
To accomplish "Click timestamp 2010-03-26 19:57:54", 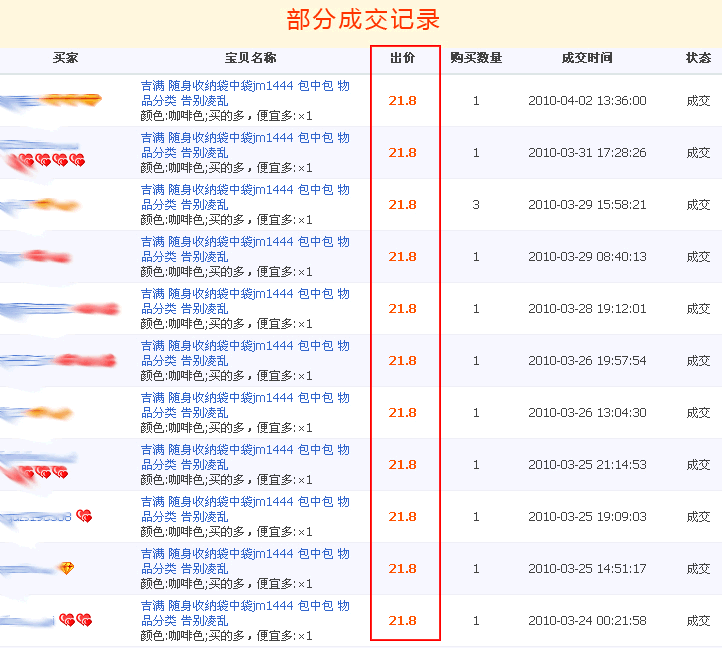I will [587, 361].
